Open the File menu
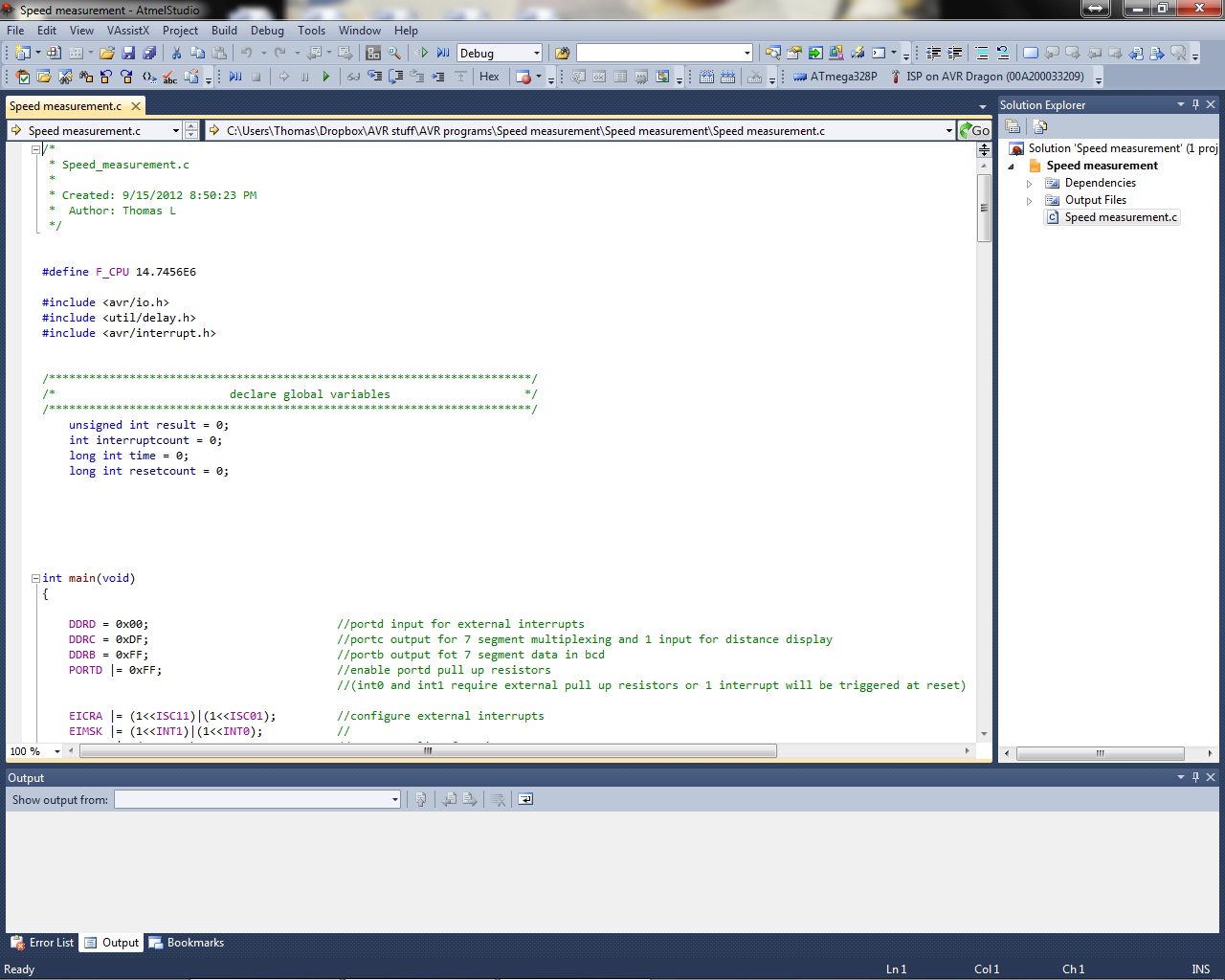Image resolution: width=1225 pixels, height=980 pixels. pyautogui.click(x=15, y=30)
